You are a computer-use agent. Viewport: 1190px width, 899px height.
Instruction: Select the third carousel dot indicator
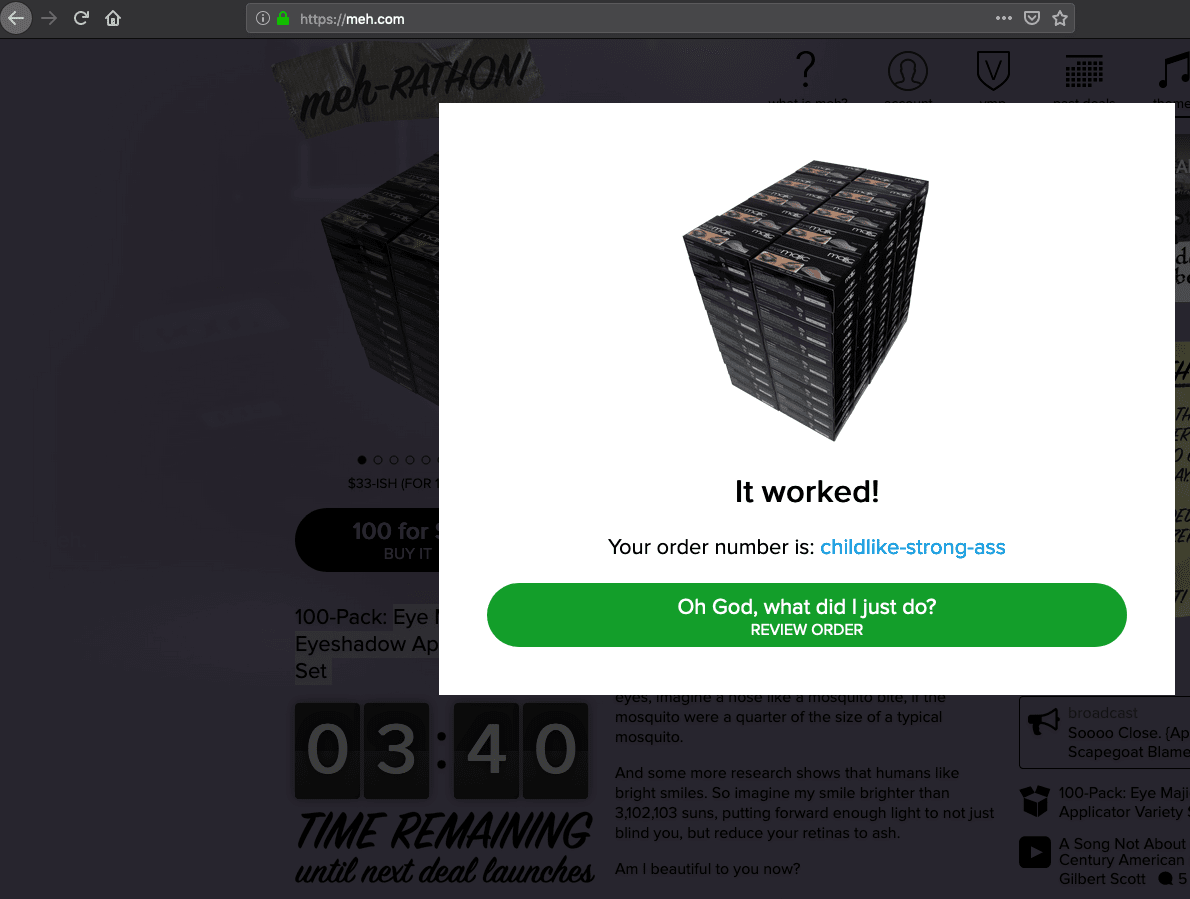[x=394, y=460]
